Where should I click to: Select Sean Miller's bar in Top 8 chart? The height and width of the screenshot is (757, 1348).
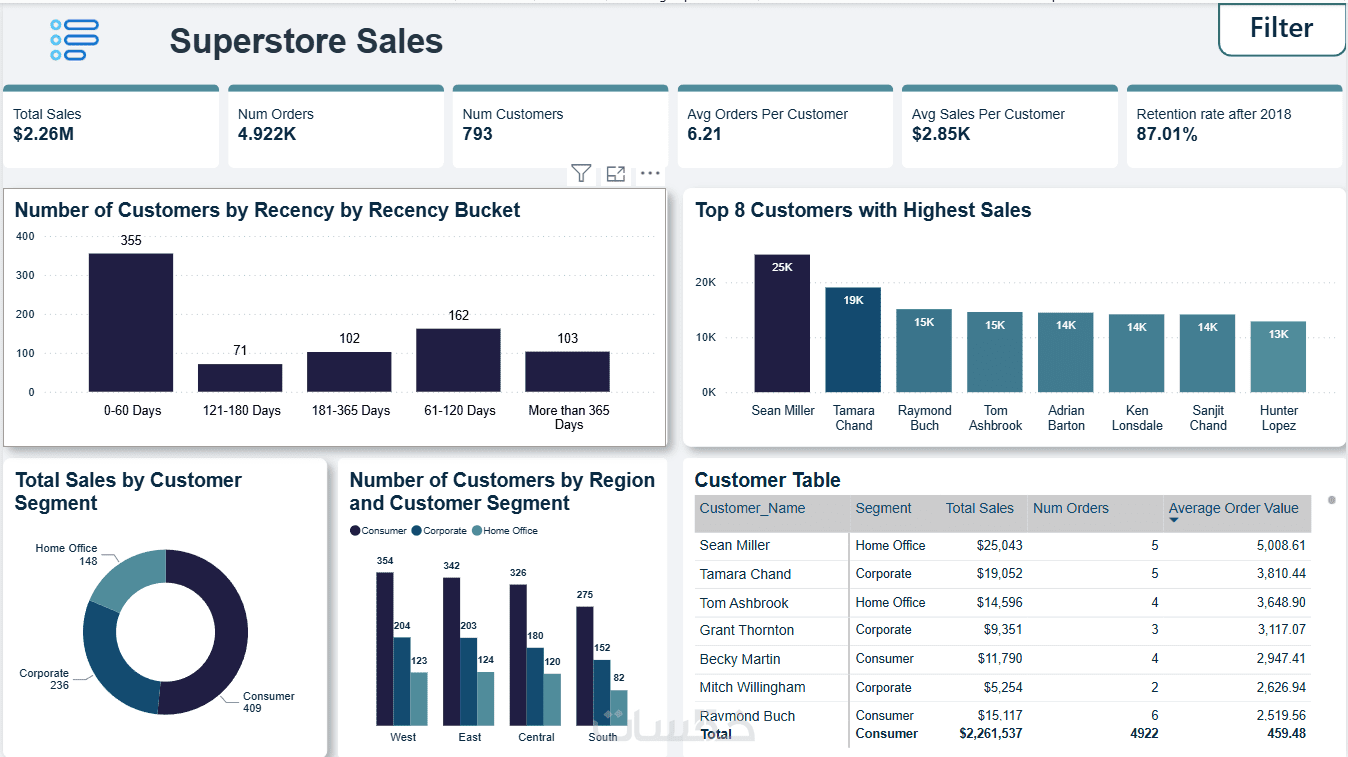tap(782, 323)
